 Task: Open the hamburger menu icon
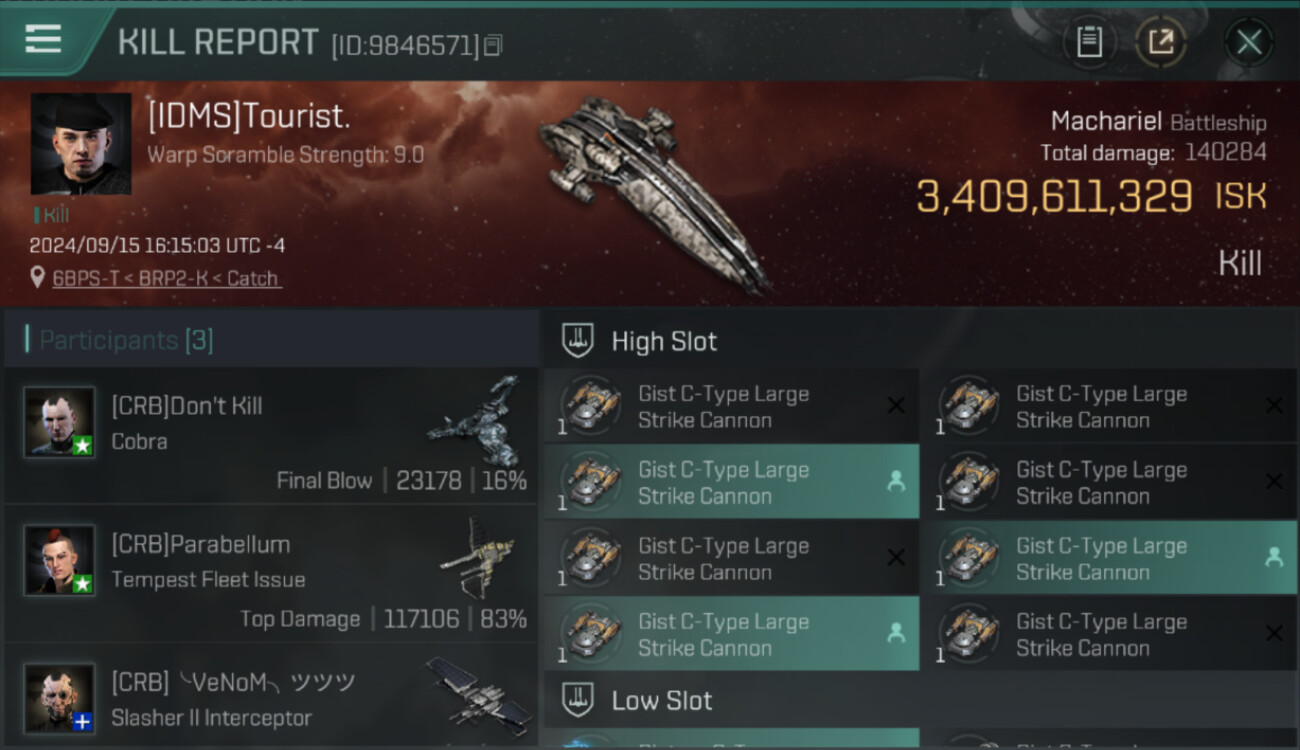[x=43, y=39]
